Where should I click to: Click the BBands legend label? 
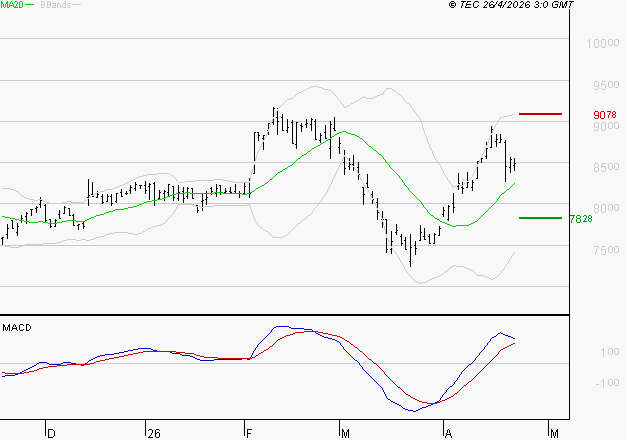(55, 5)
